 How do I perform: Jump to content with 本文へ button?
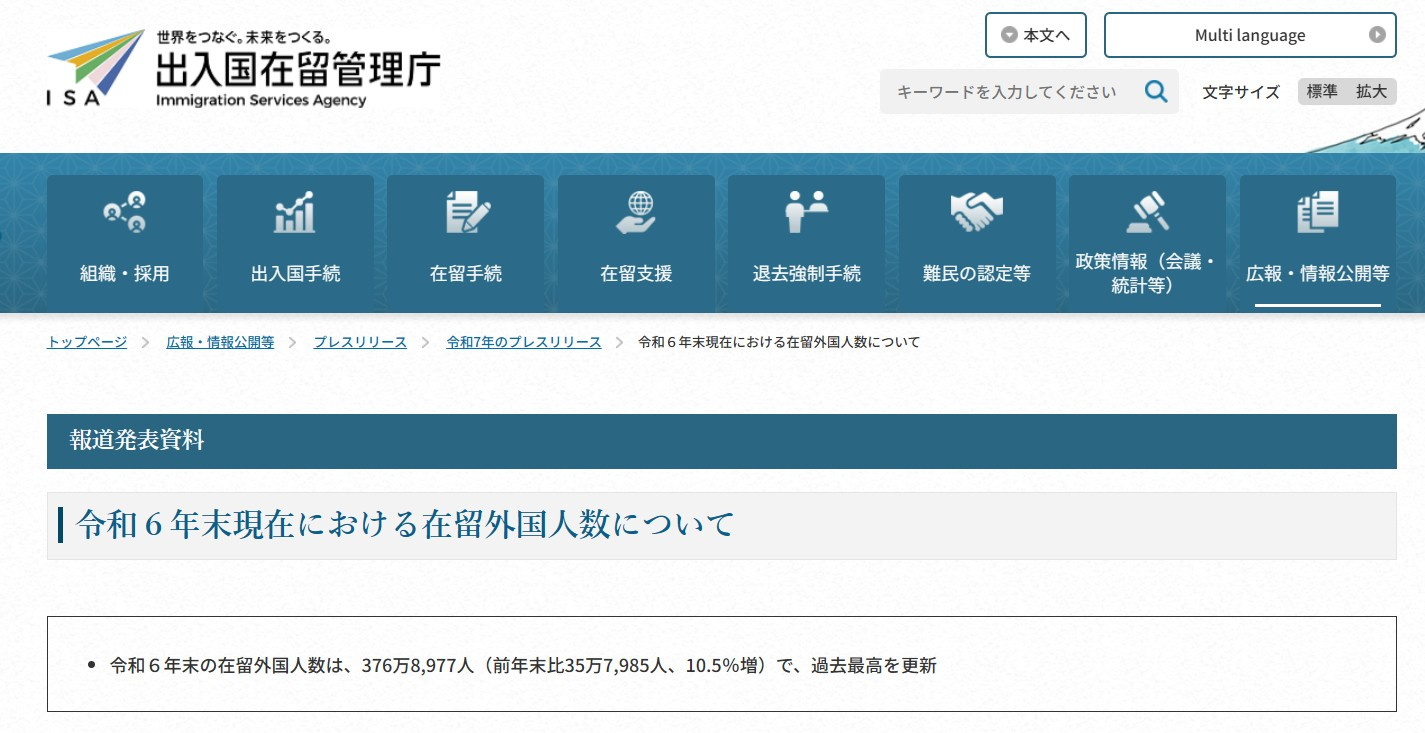click(1035, 36)
